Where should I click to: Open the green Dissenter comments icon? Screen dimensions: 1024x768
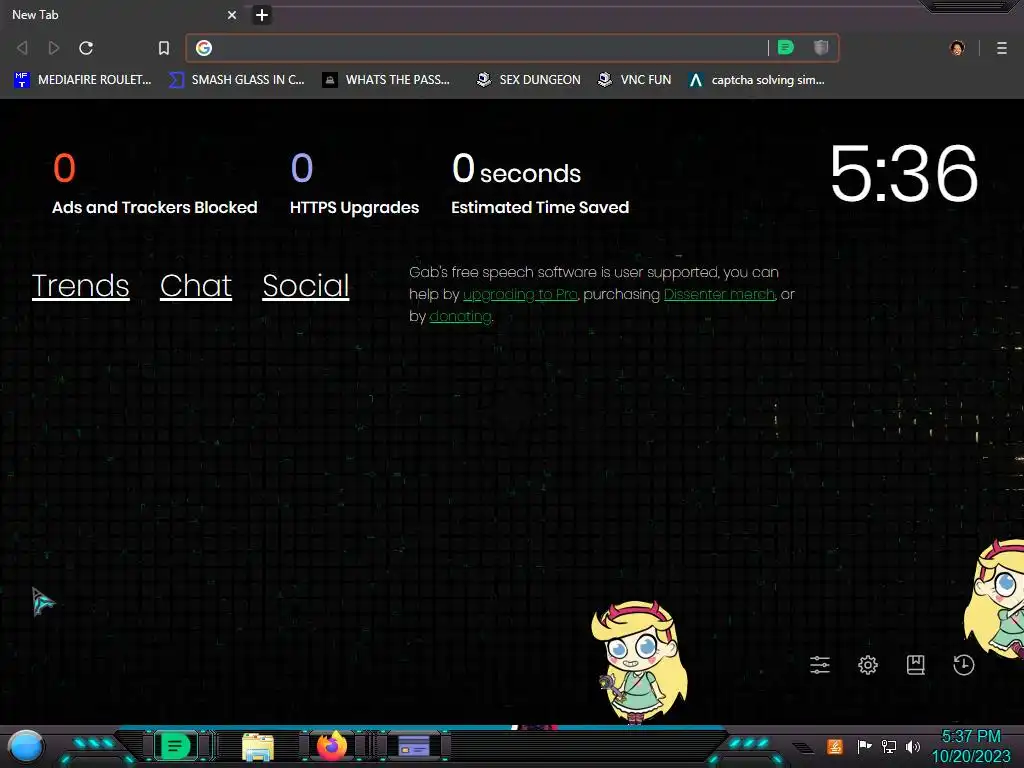pyautogui.click(x=786, y=47)
